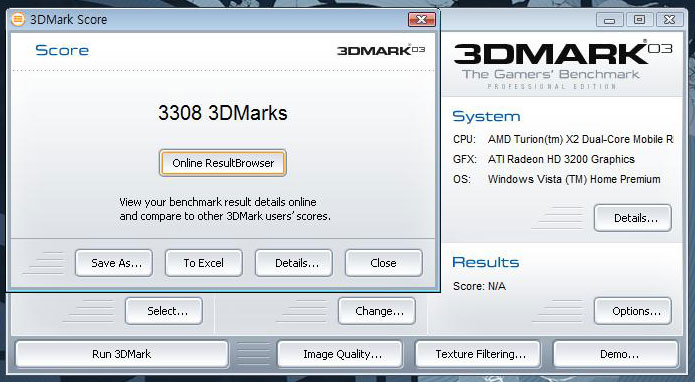Start benchmark with Run 3DMark
The width and height of the screenshot is (695, 382).
(x=122, y=354)
